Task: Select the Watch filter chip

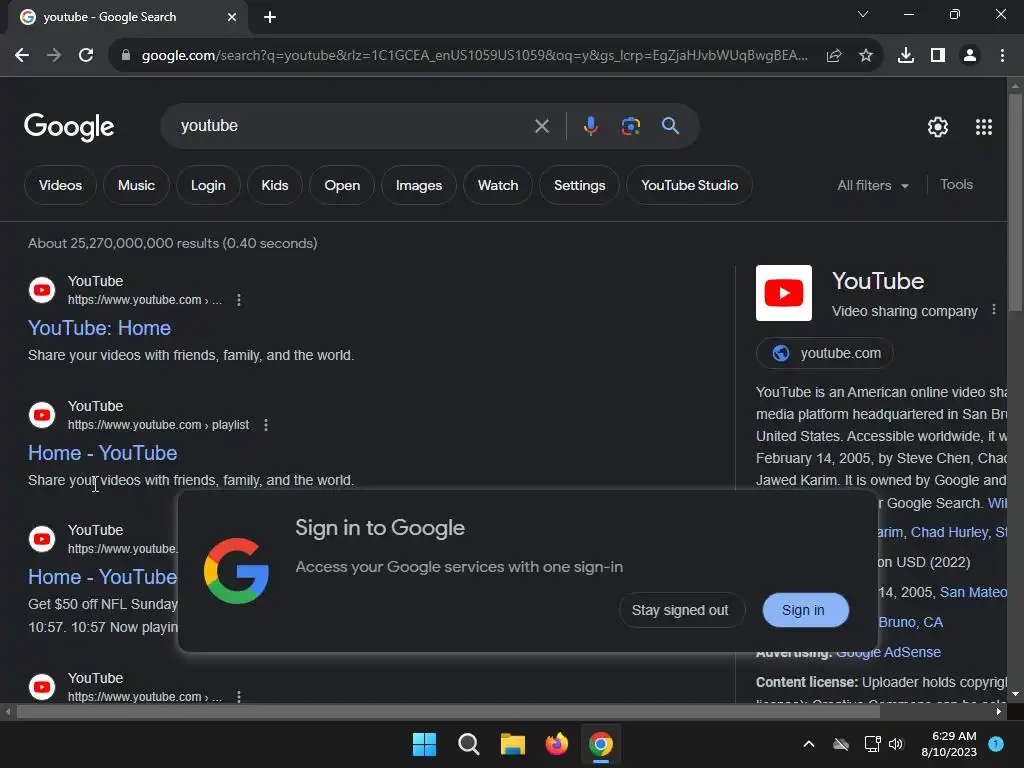Action: tap(498, 185)
